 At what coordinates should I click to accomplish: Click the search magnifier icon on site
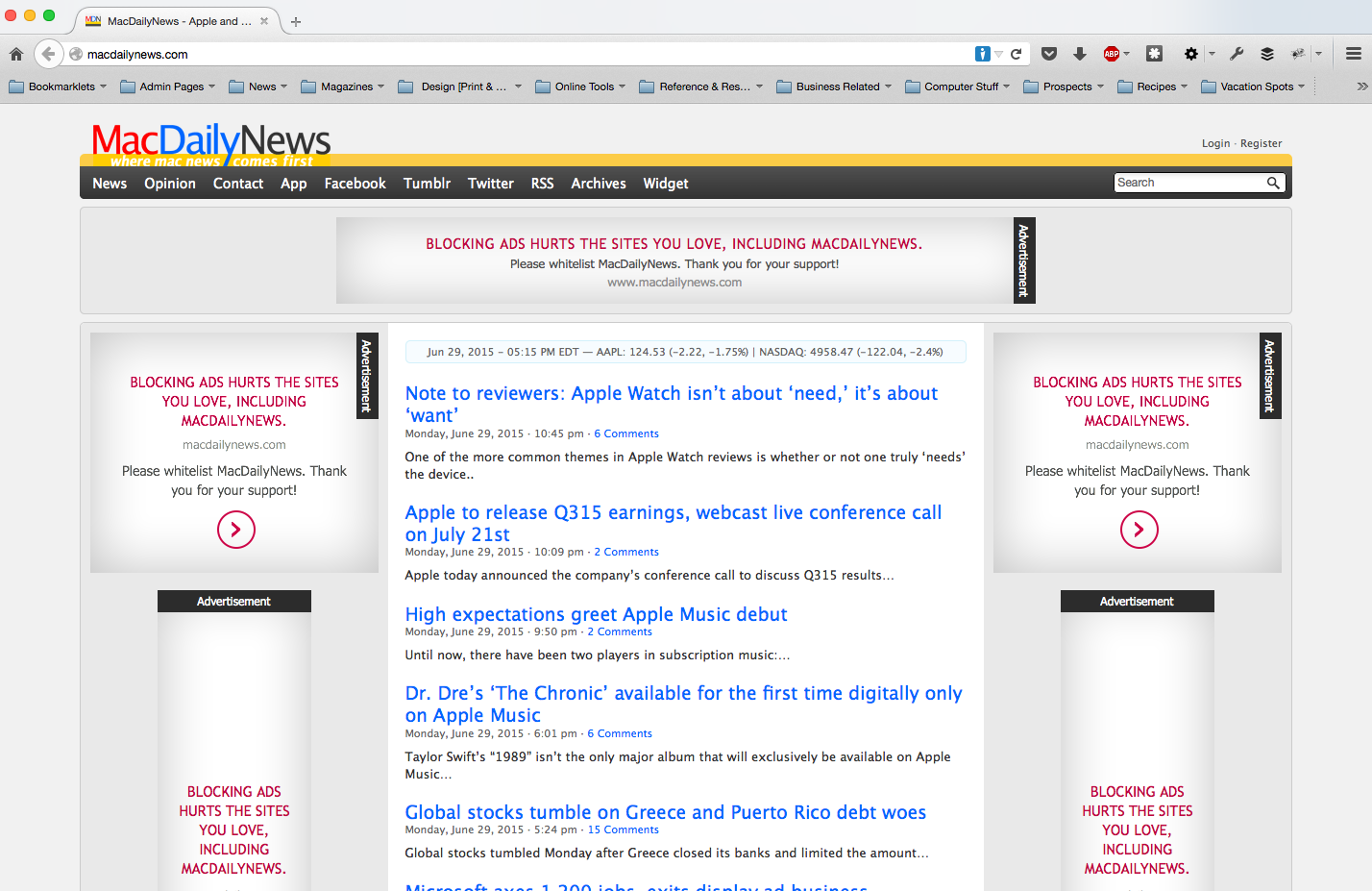1273,183
